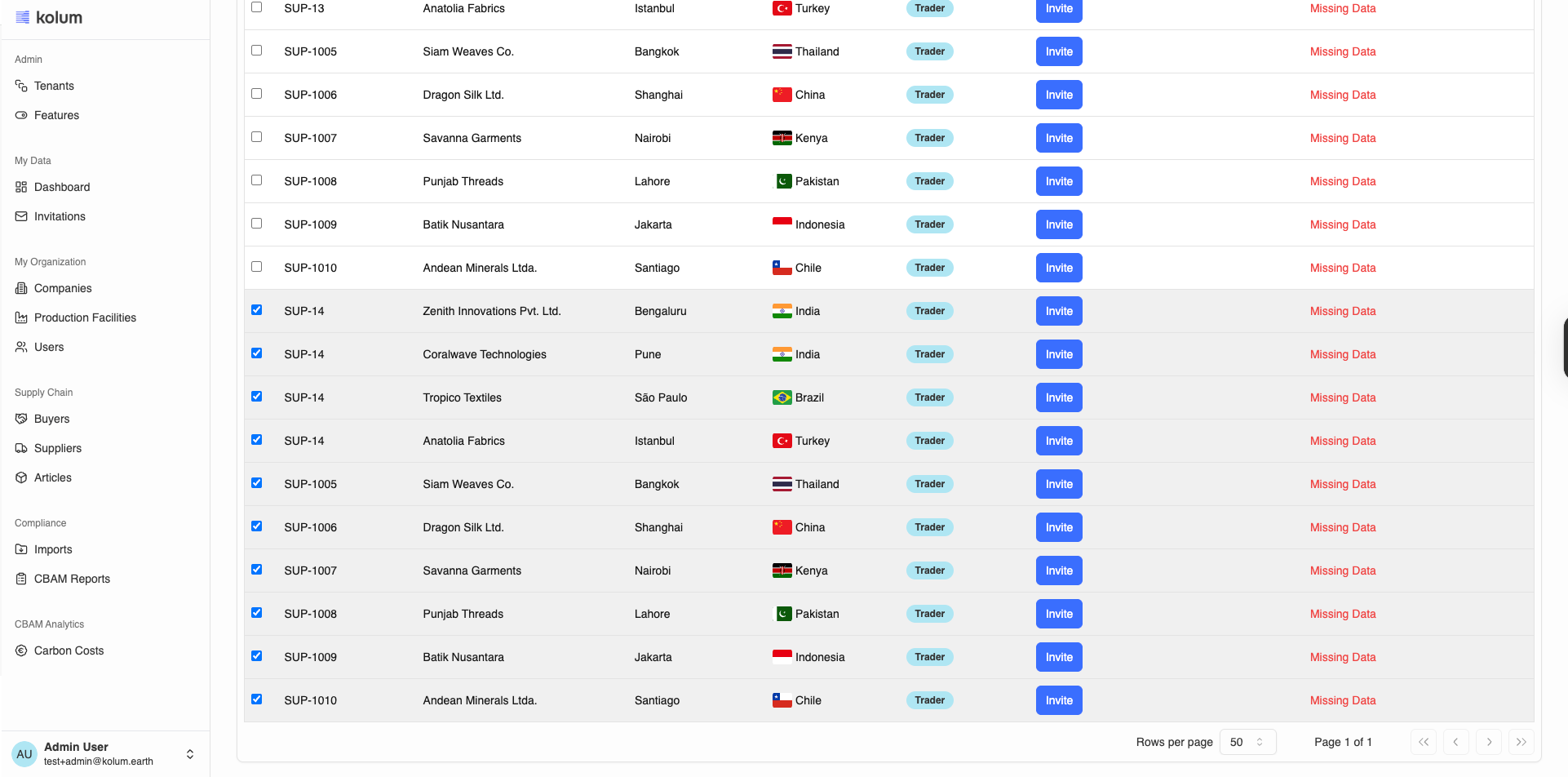Click the Trader badge for Batik Nusantara checked row
This screenshot has width=1568, height=777.
pyautogui.click(x=929, y=657)
